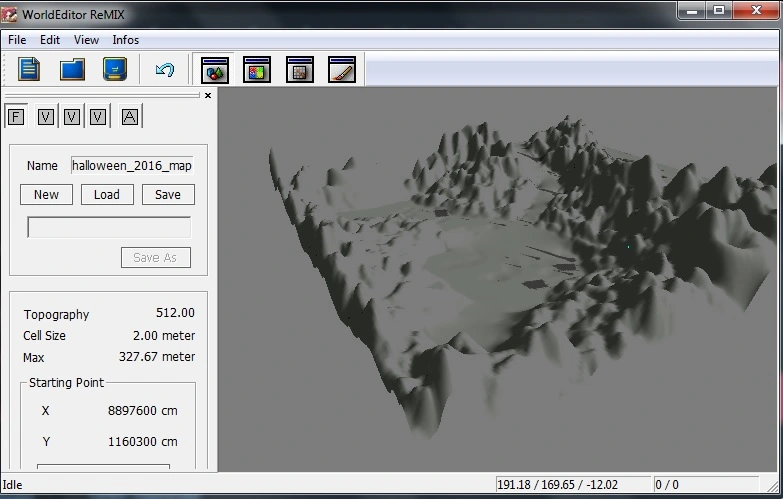Open the File menu
Image resolution: width=783 pixels, height=499 pixels.
[x=16, y=40]
